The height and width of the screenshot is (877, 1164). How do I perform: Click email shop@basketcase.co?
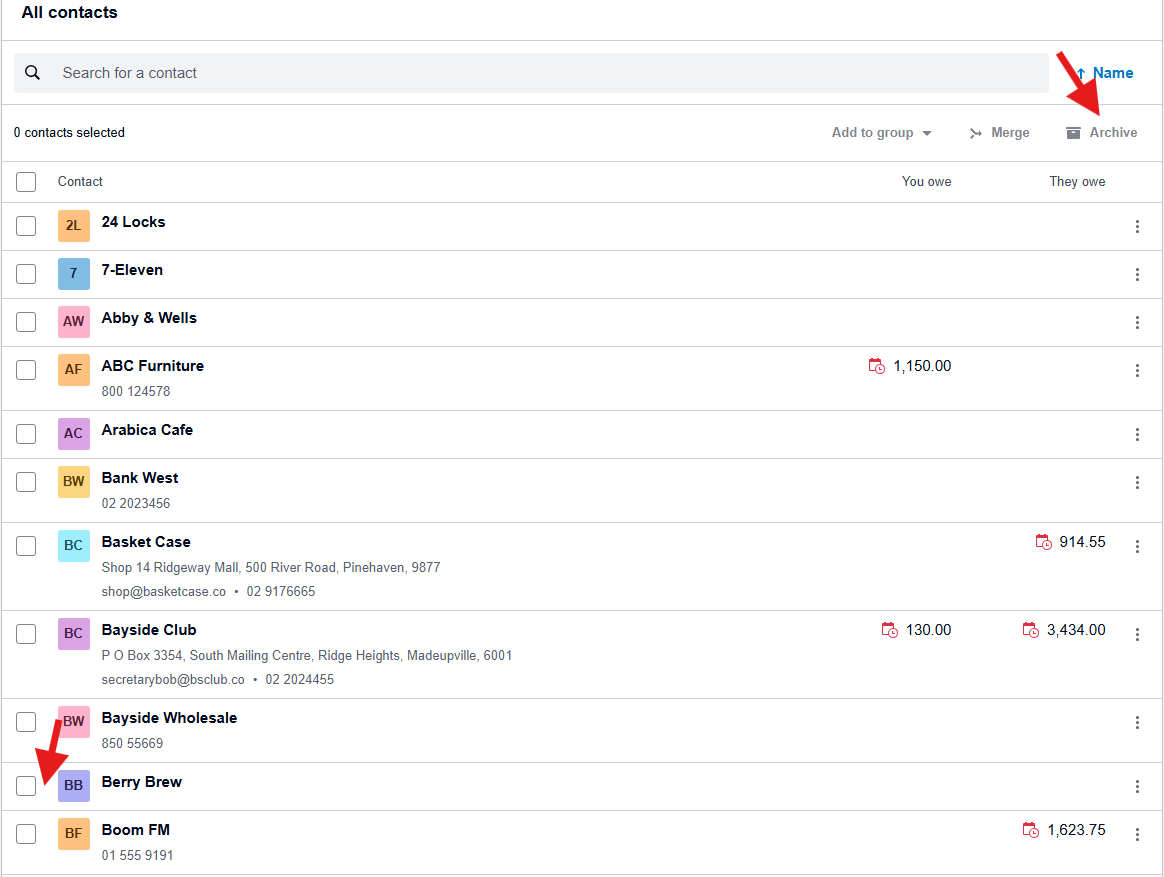(164, 592)
